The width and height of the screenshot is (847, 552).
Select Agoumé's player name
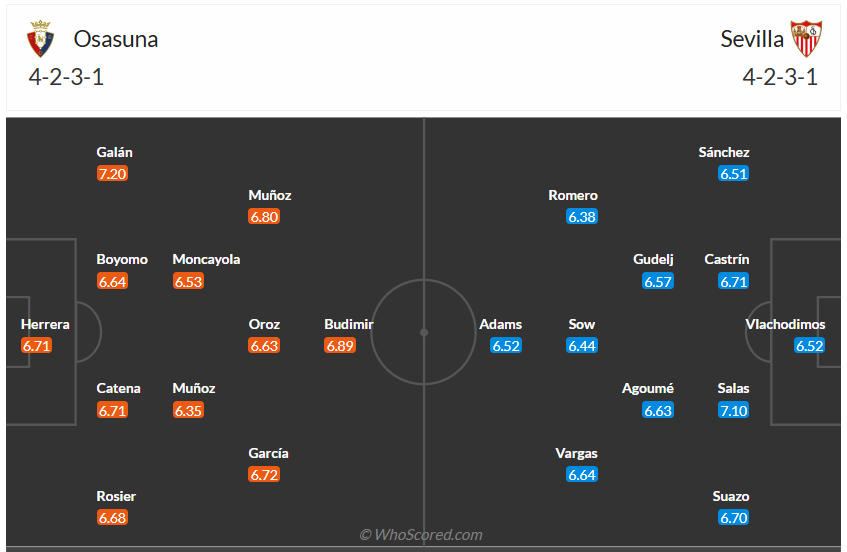pyautogui.click(x=648, y=388)
